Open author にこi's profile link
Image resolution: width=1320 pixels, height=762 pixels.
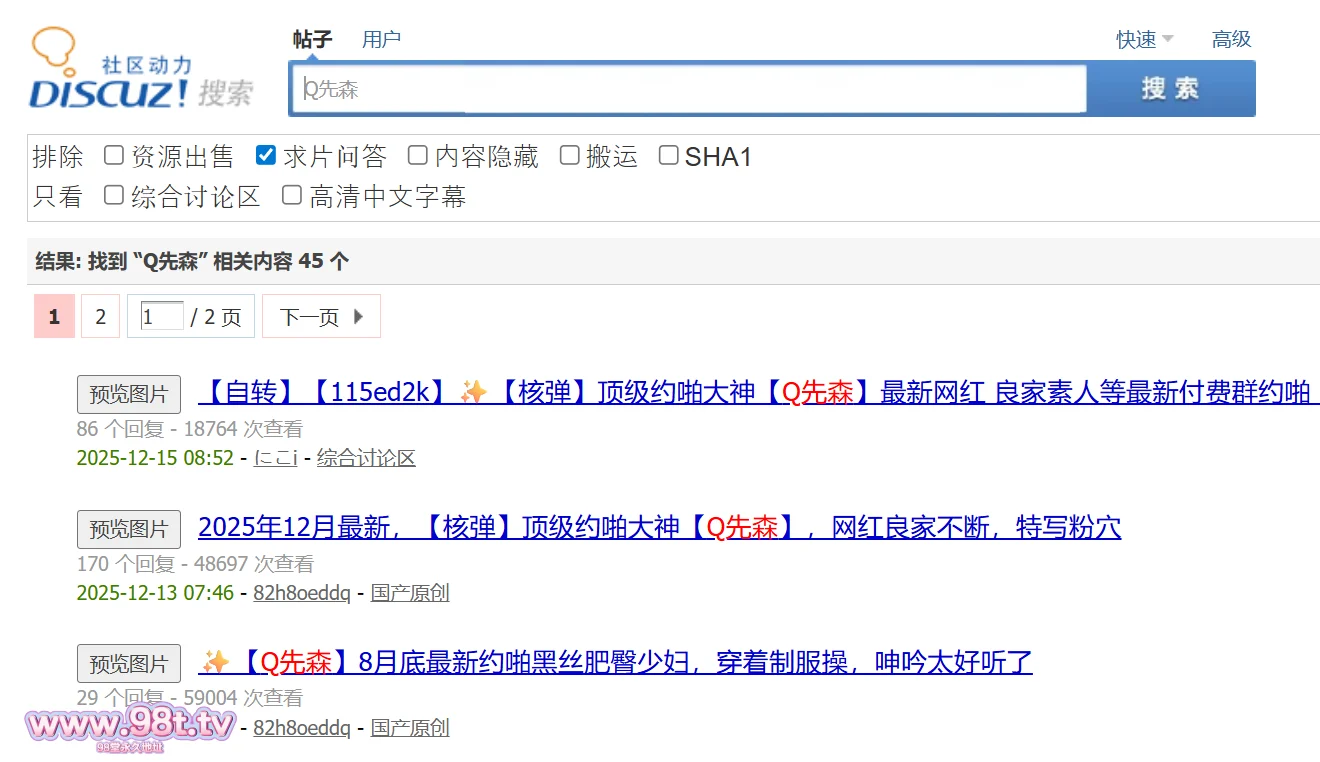click(276, 458)
